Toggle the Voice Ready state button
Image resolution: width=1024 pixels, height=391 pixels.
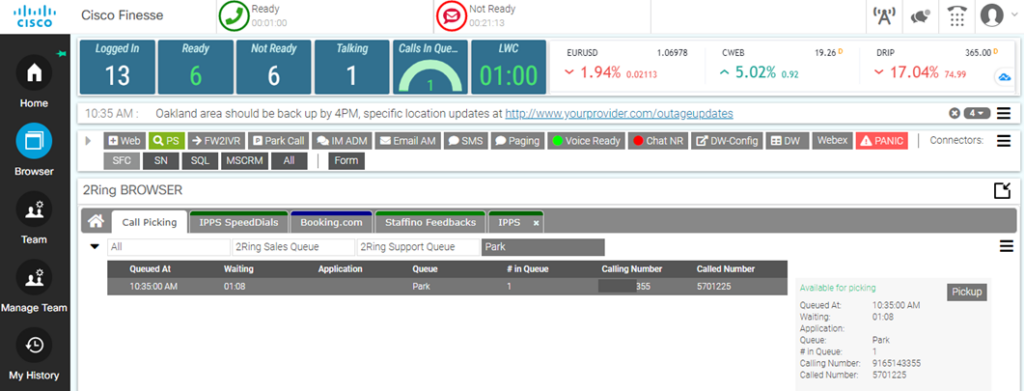586,140
